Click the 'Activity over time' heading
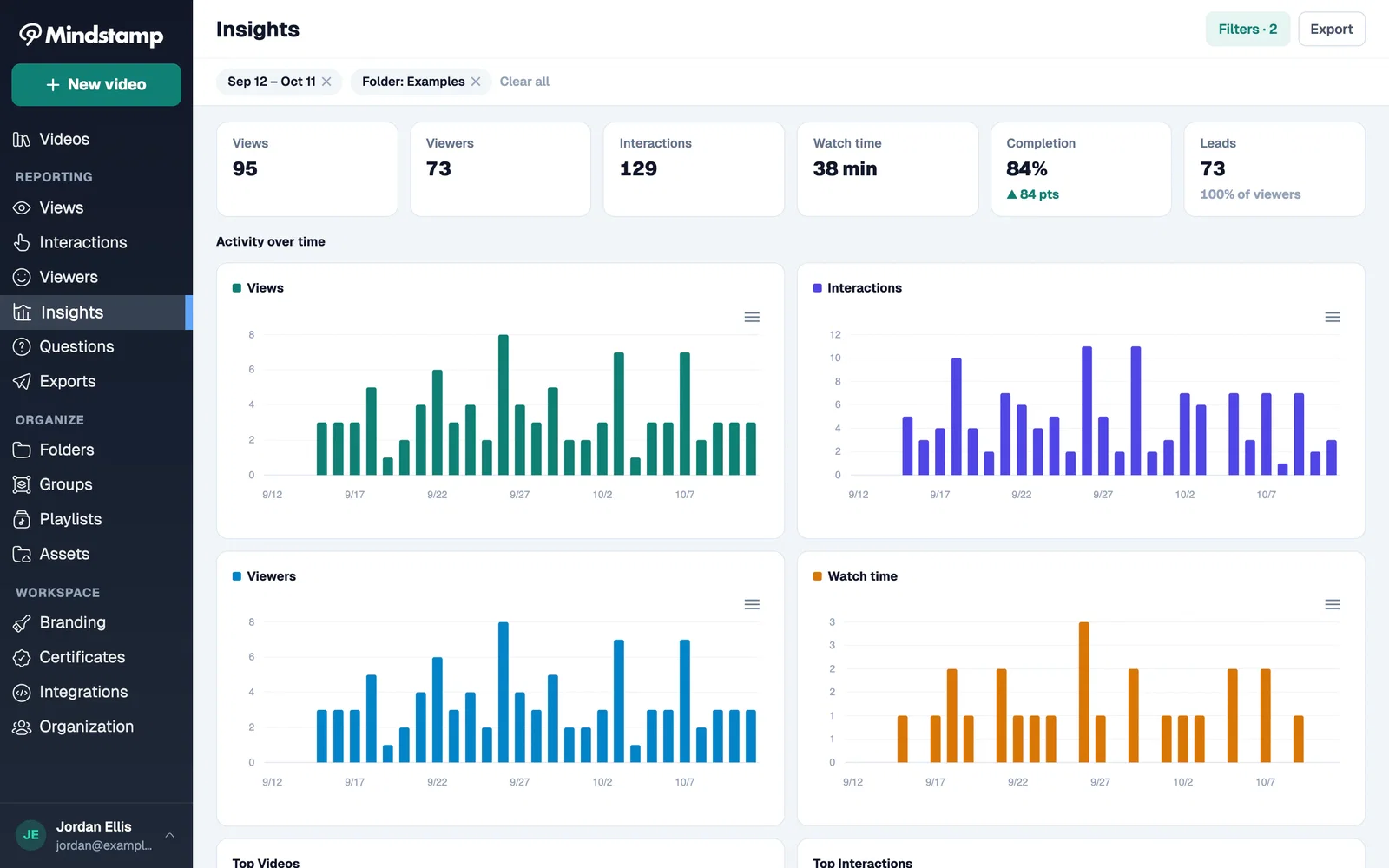 pyautogui.click(x=271, y=242)
